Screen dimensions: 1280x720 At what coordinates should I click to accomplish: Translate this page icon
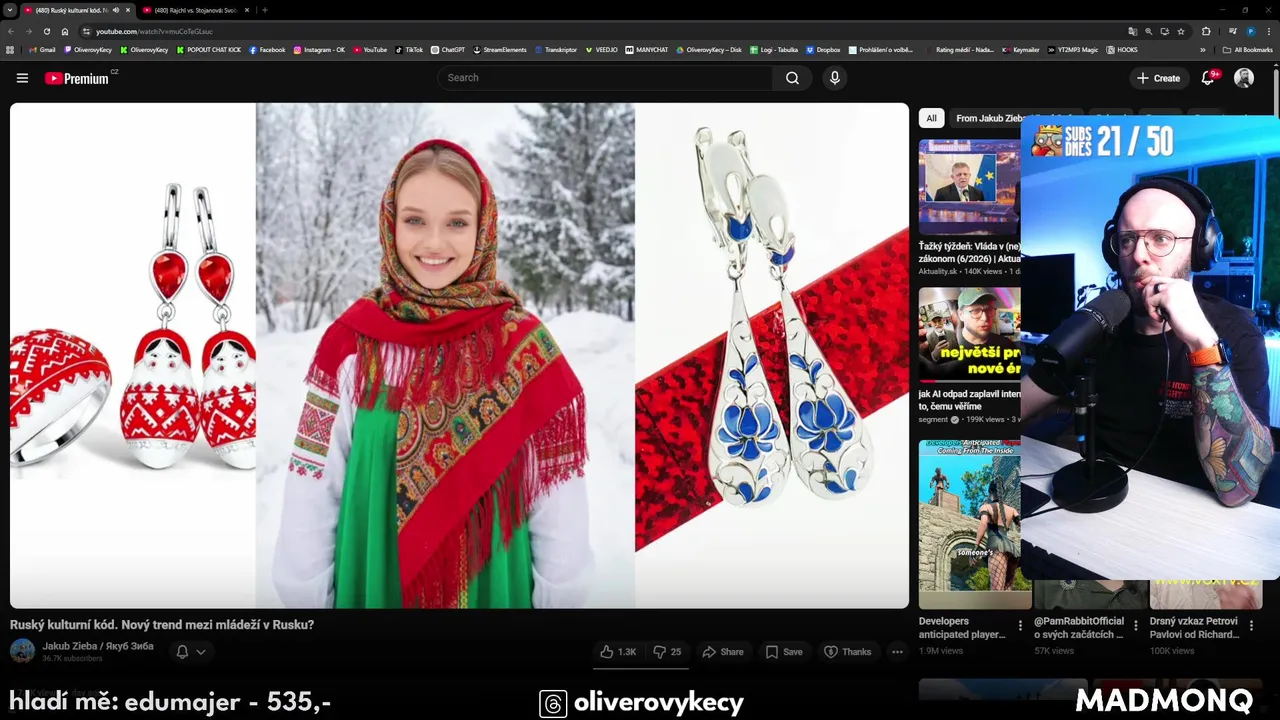(x=1132, y=31)
